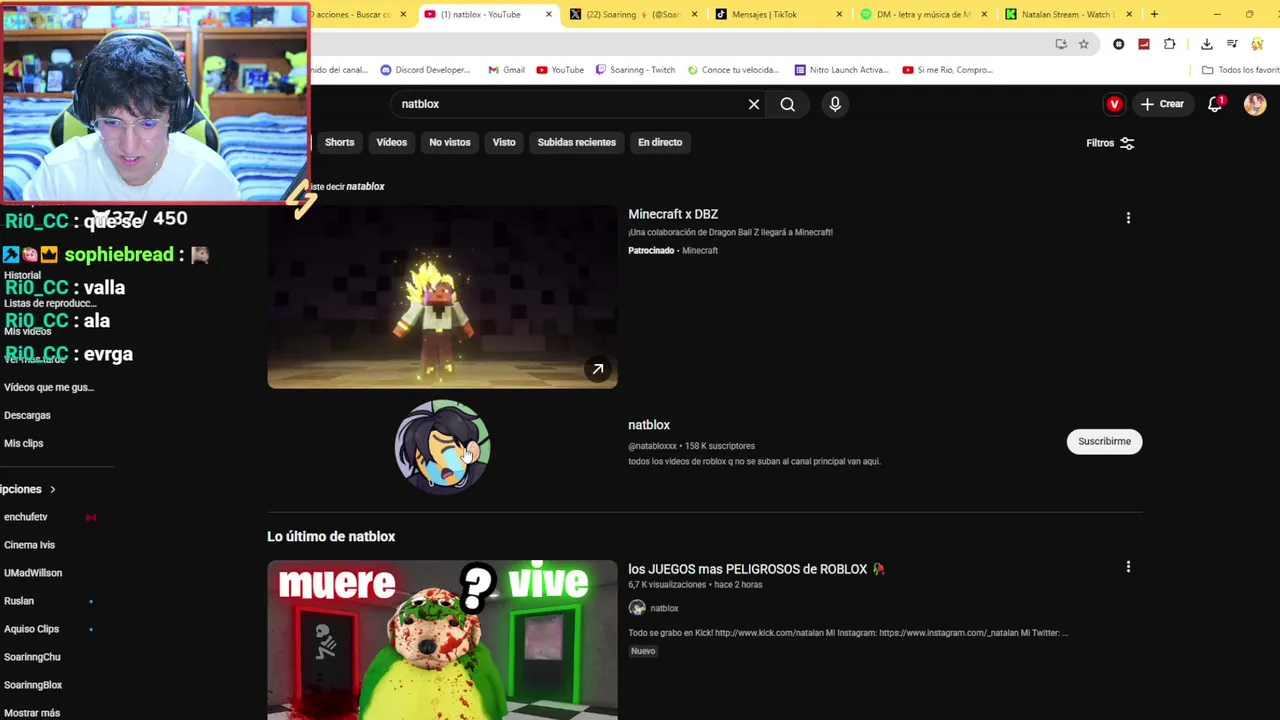This screenshot has height=720, width=1280.
Task: Open the Gmail bookmark
Action: pos(506,70)
